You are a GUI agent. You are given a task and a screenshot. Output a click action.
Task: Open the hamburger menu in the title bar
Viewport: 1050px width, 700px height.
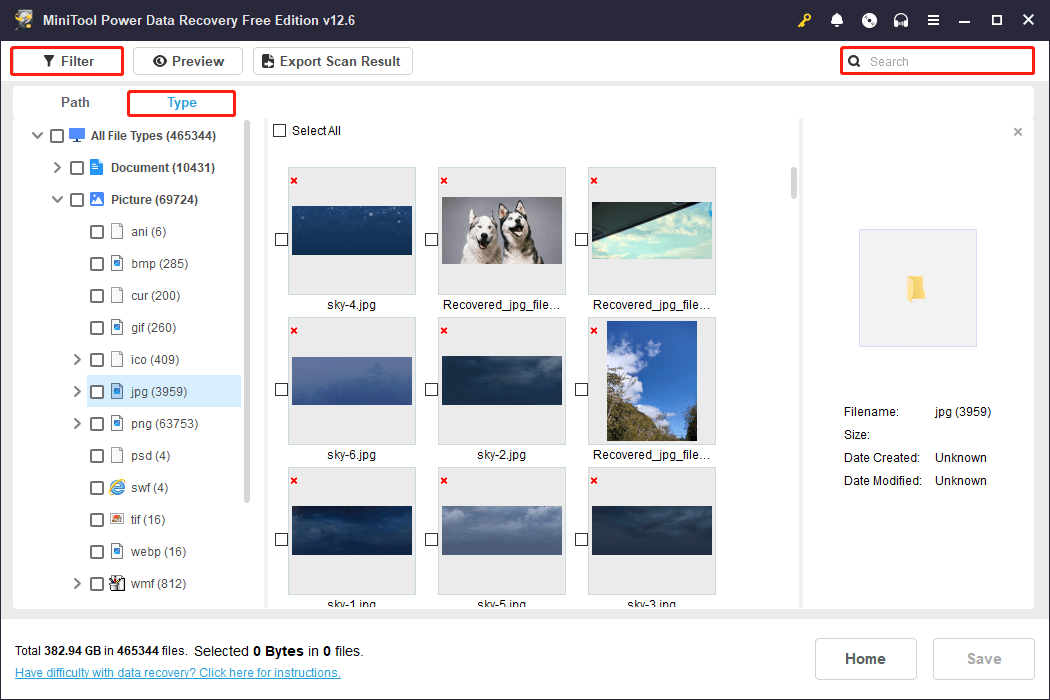pyautogui.click(x=933, y=19)
